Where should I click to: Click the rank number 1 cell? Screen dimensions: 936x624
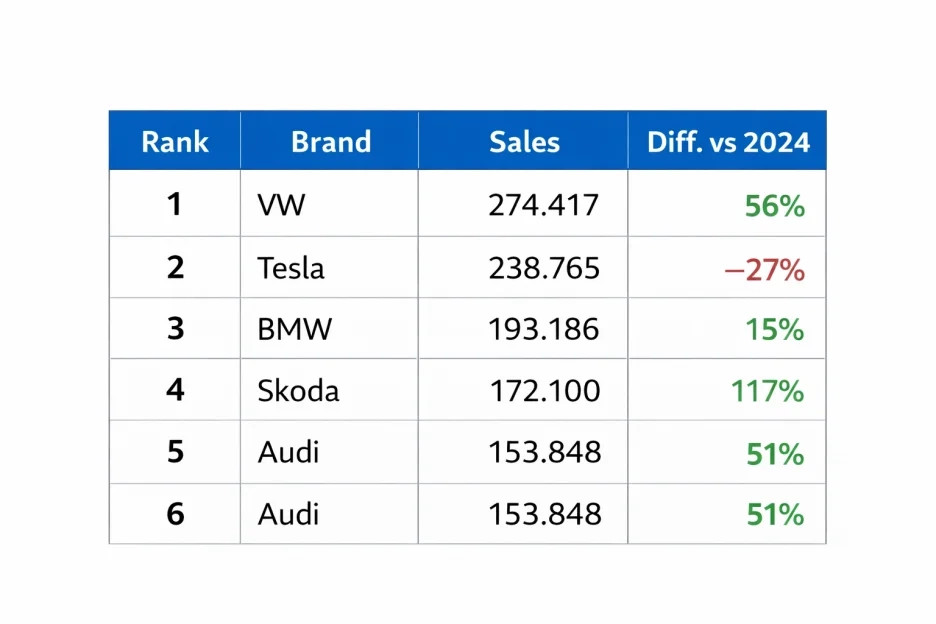[x=175, y=205]
